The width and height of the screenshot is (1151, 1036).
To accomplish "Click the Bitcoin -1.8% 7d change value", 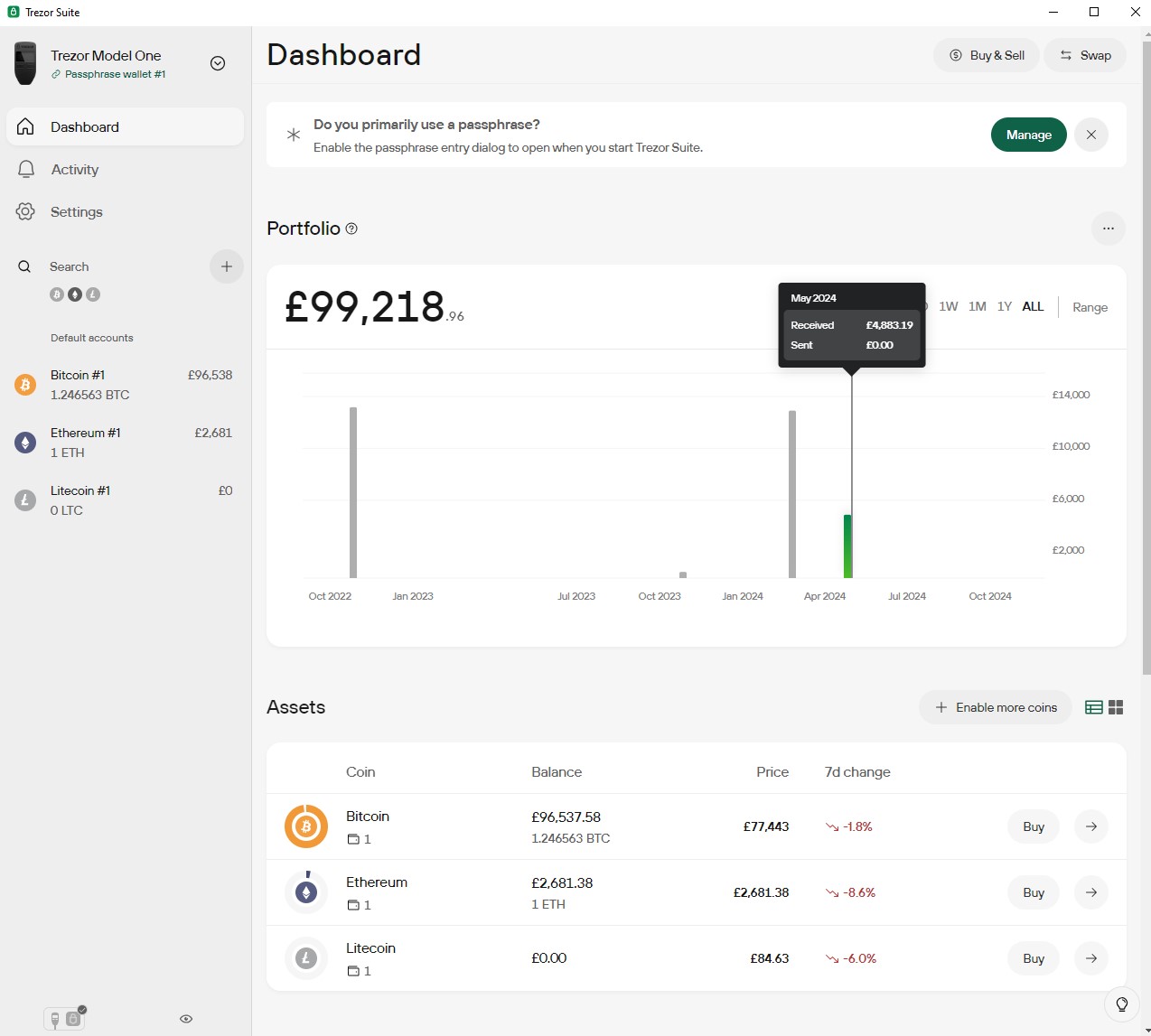I will [x=849, y=826].
